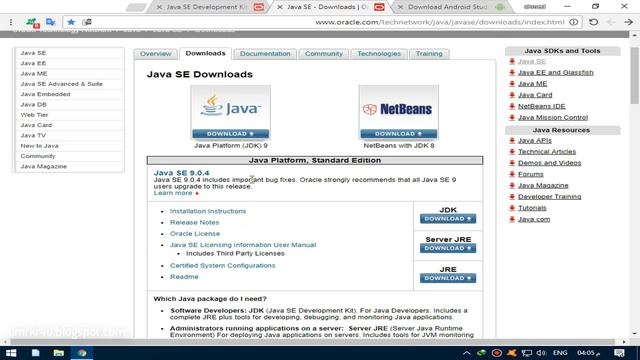This screenshot has width=640, height=360.
Task: Reload the page with the refresh icon
Action: click(593, 22)
